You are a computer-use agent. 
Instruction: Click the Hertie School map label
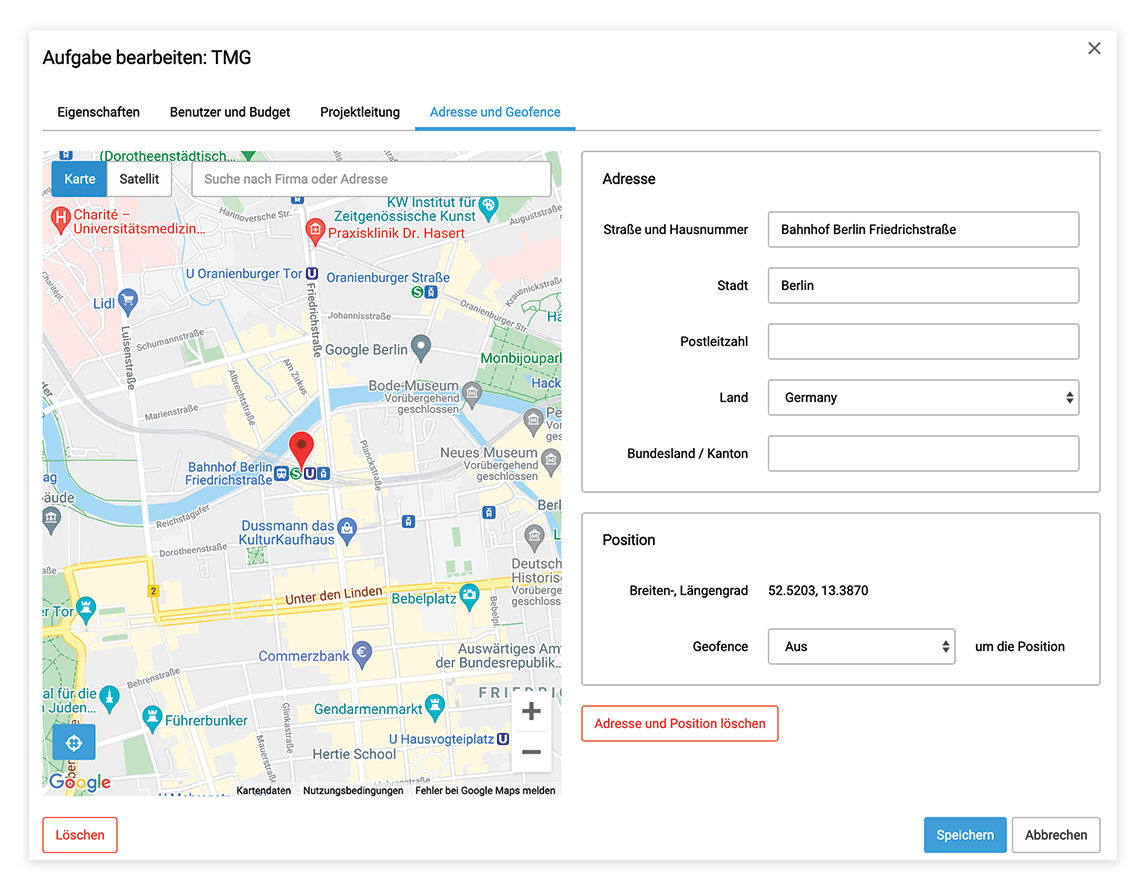tap(354, 754)
